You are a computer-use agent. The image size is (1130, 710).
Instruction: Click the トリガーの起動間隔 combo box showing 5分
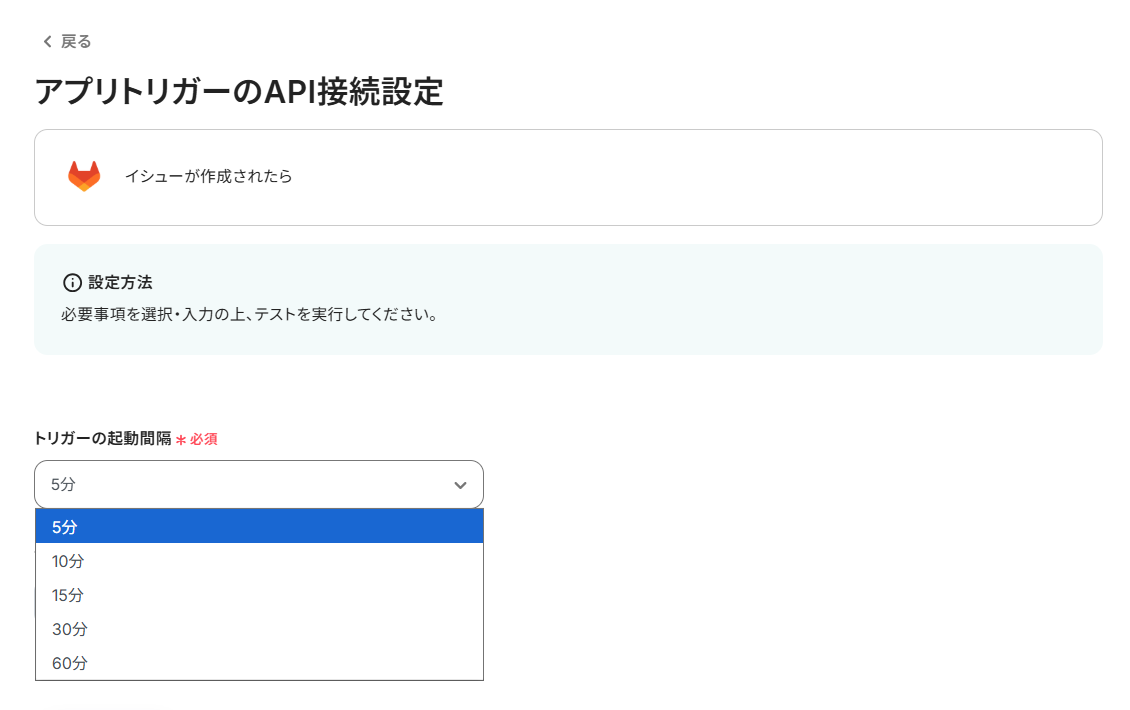pos(240,485)
